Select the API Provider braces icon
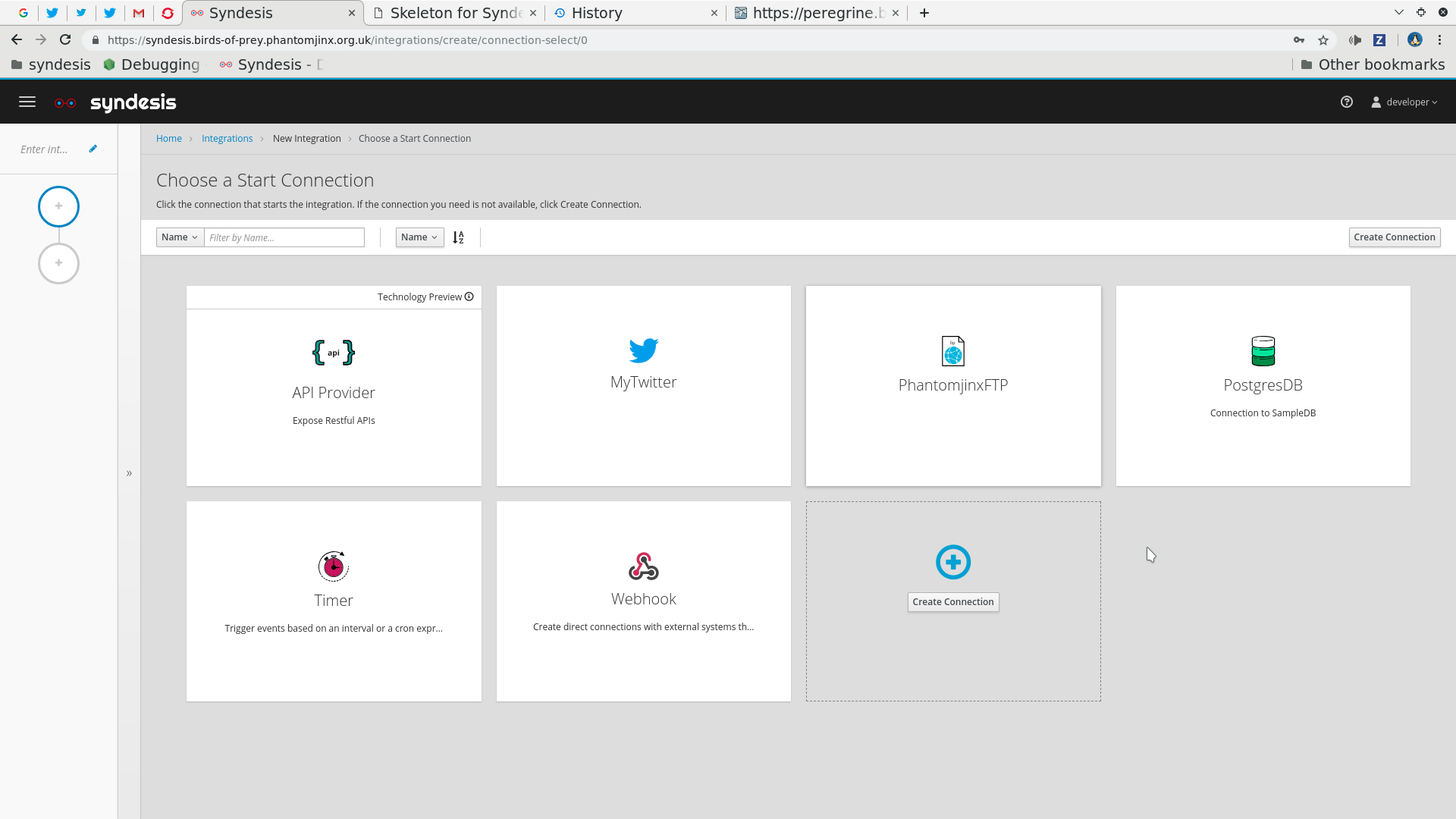Image resolution: width=1456 pixels, height=819 pixels. pos(334,352)
